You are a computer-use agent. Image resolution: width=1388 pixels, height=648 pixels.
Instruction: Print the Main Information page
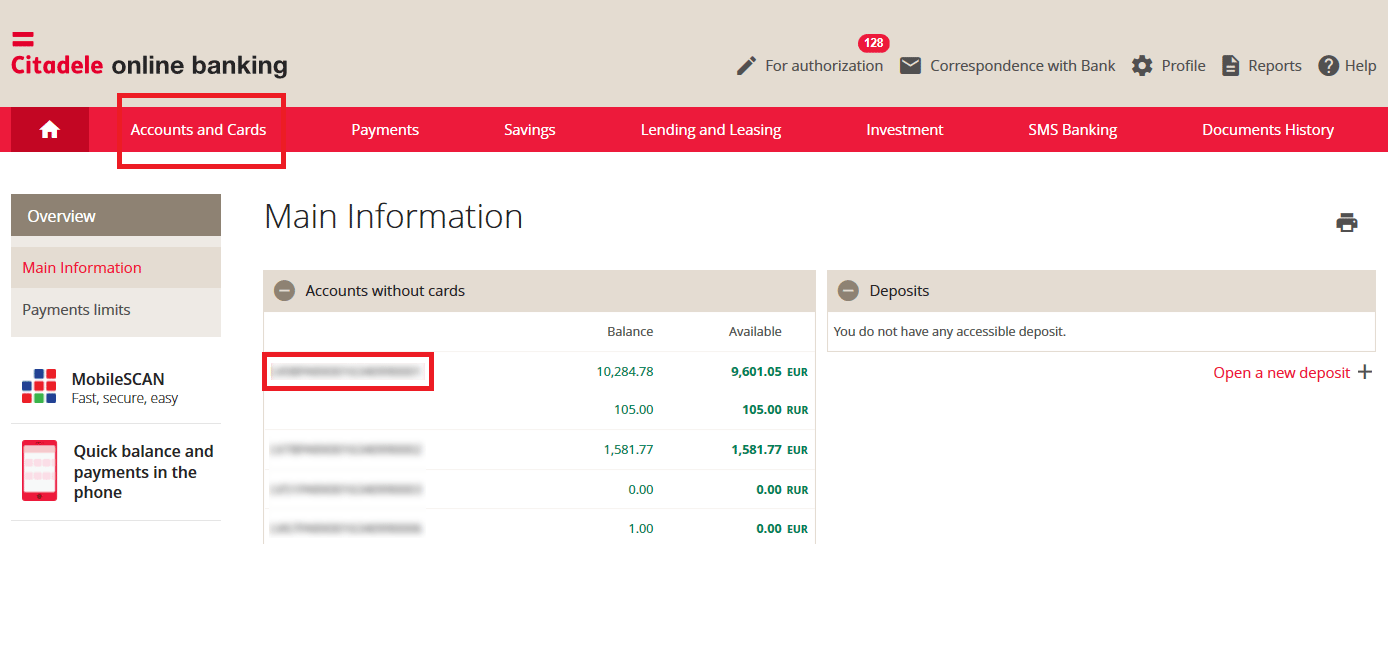(1347, 222)
